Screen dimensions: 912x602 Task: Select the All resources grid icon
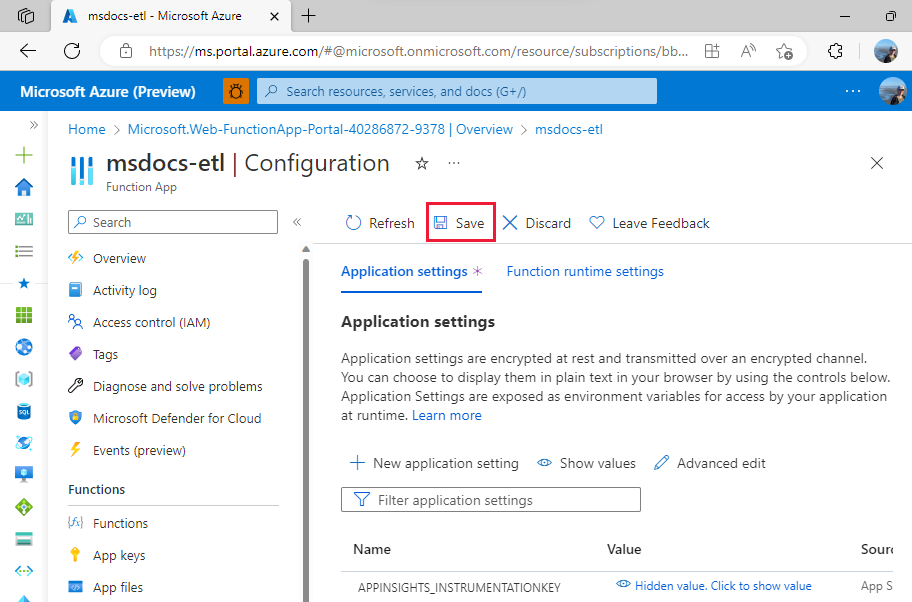point(23,314)
